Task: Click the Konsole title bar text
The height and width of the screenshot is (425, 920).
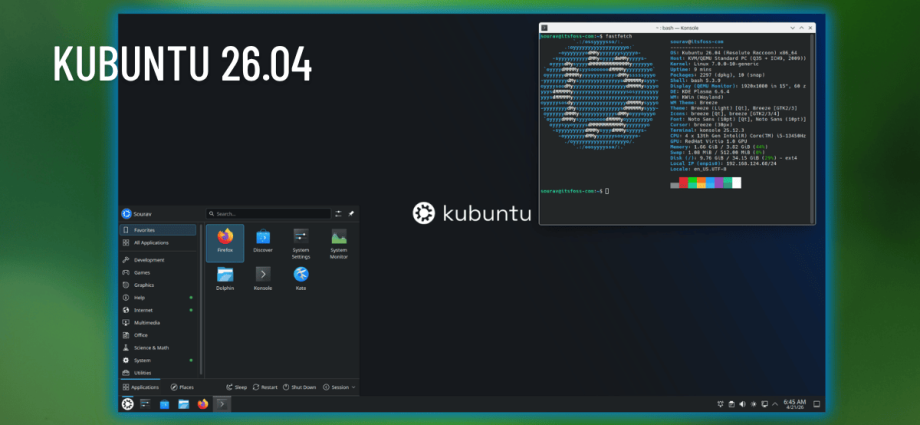Action: pos(677,28)
